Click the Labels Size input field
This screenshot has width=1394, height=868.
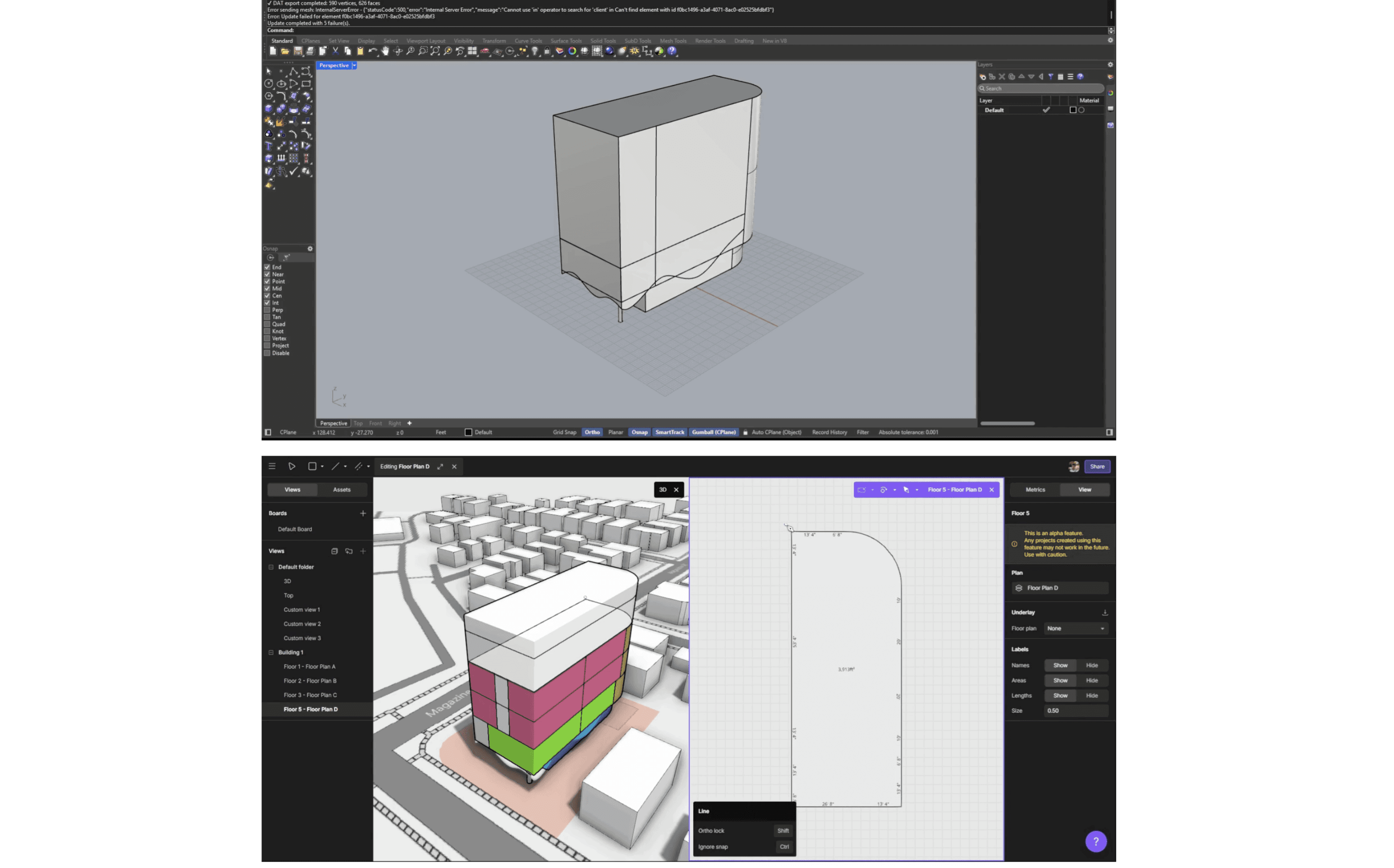pos(1075,711)
